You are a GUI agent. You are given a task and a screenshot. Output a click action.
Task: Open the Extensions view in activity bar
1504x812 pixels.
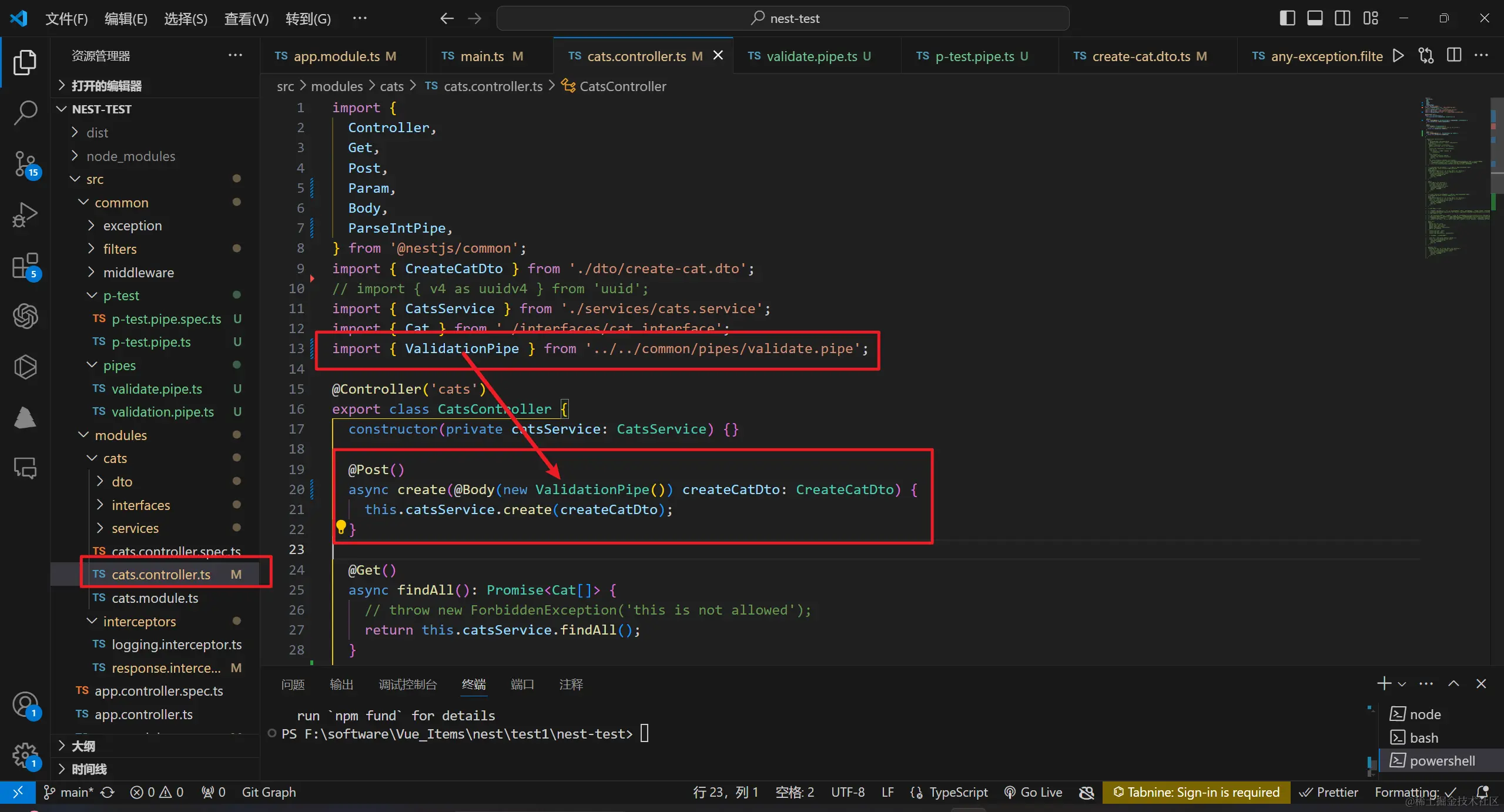pos(25,266)
